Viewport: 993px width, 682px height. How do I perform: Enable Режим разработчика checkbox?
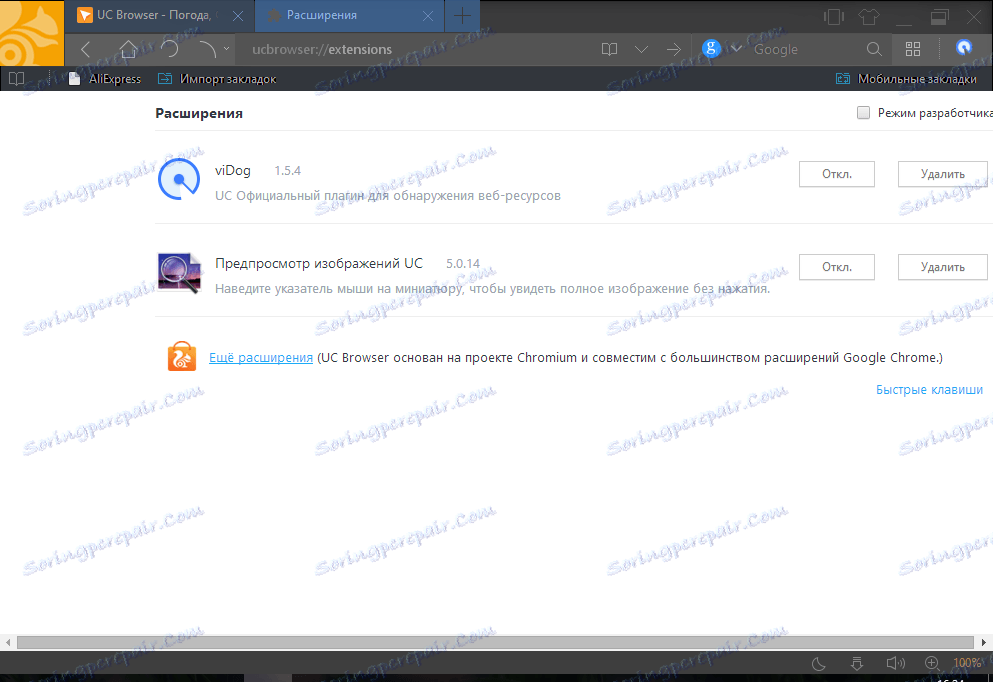(863, 113)
